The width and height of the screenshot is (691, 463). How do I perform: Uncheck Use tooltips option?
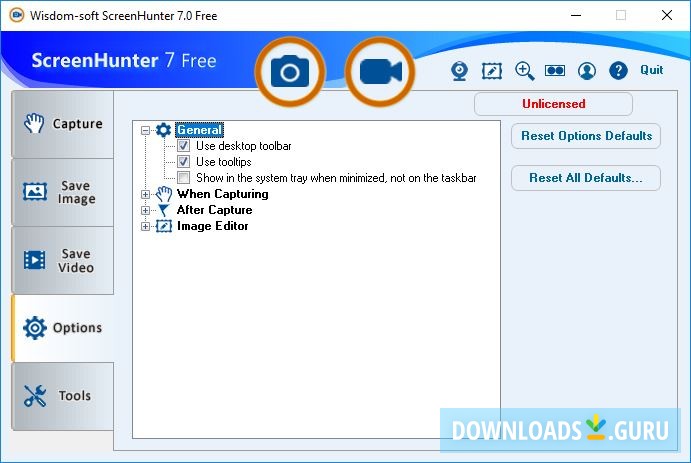coord(184,162)
